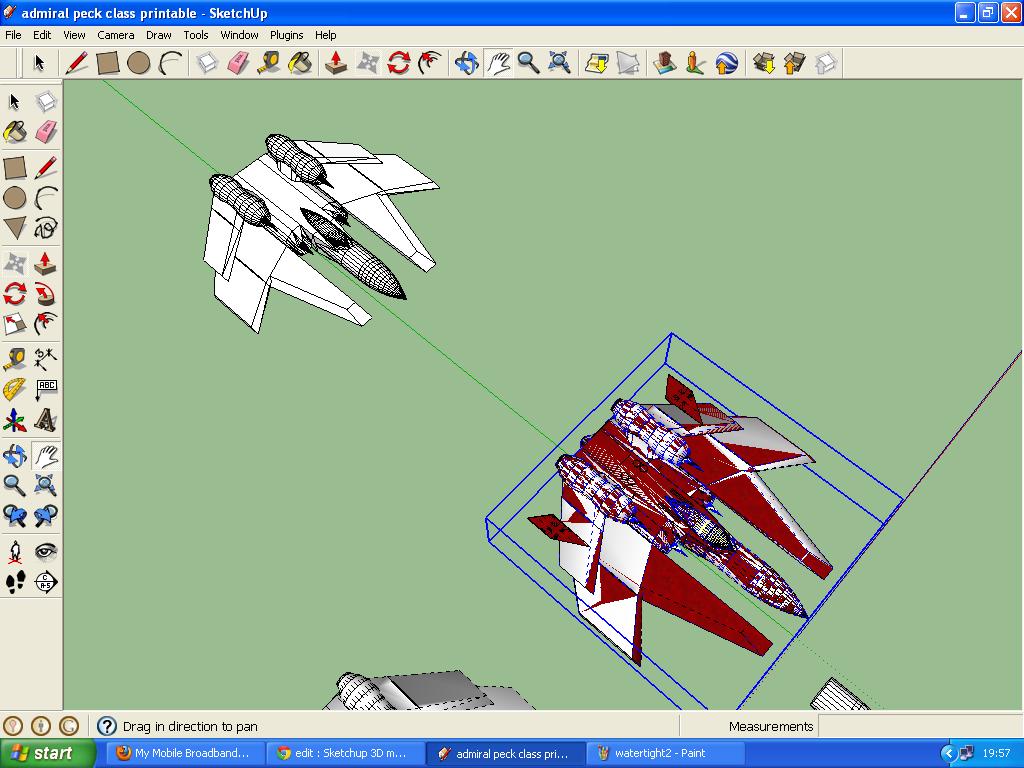
Task: Click into the Measurements input box
Action: (920, 726)
